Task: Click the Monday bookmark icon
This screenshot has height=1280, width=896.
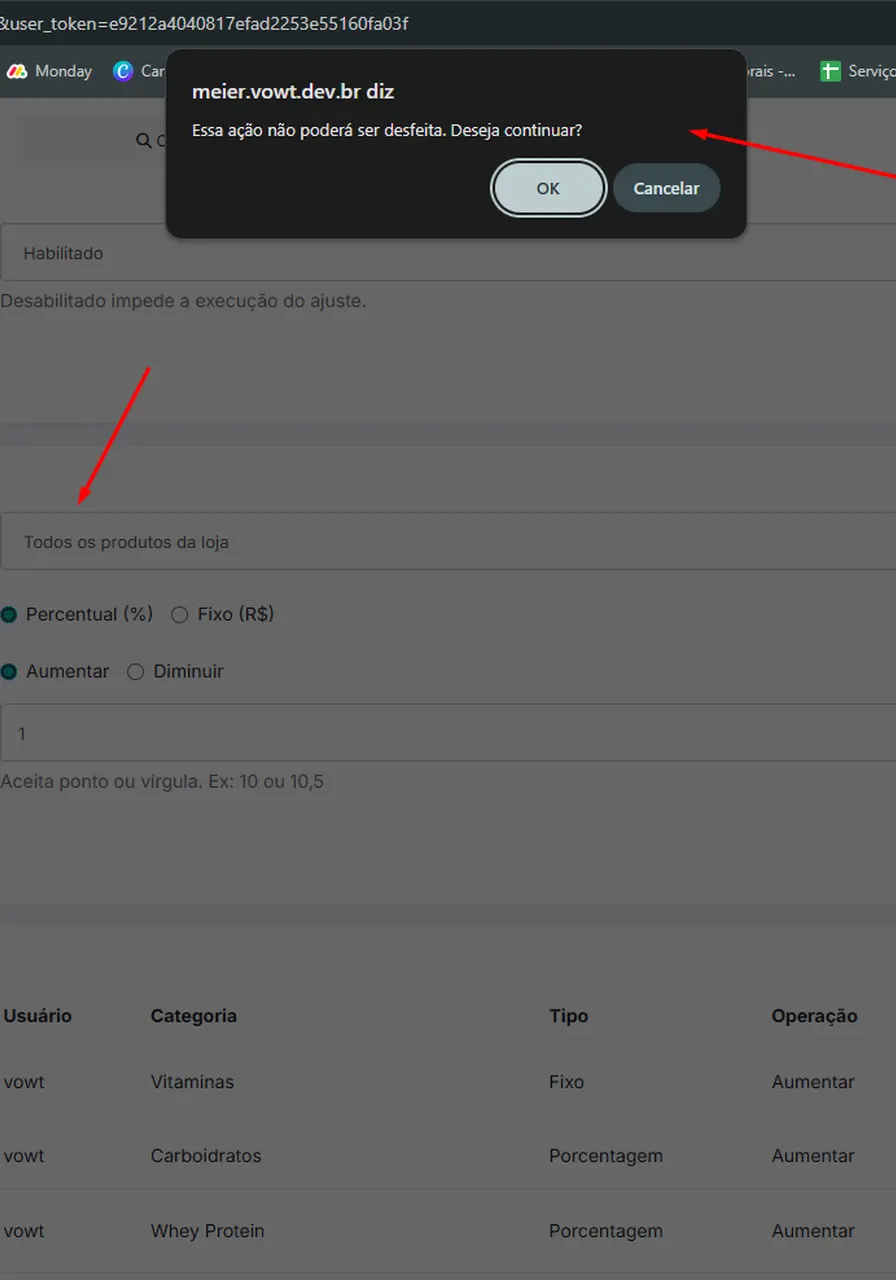Action: tap(17, 71)
